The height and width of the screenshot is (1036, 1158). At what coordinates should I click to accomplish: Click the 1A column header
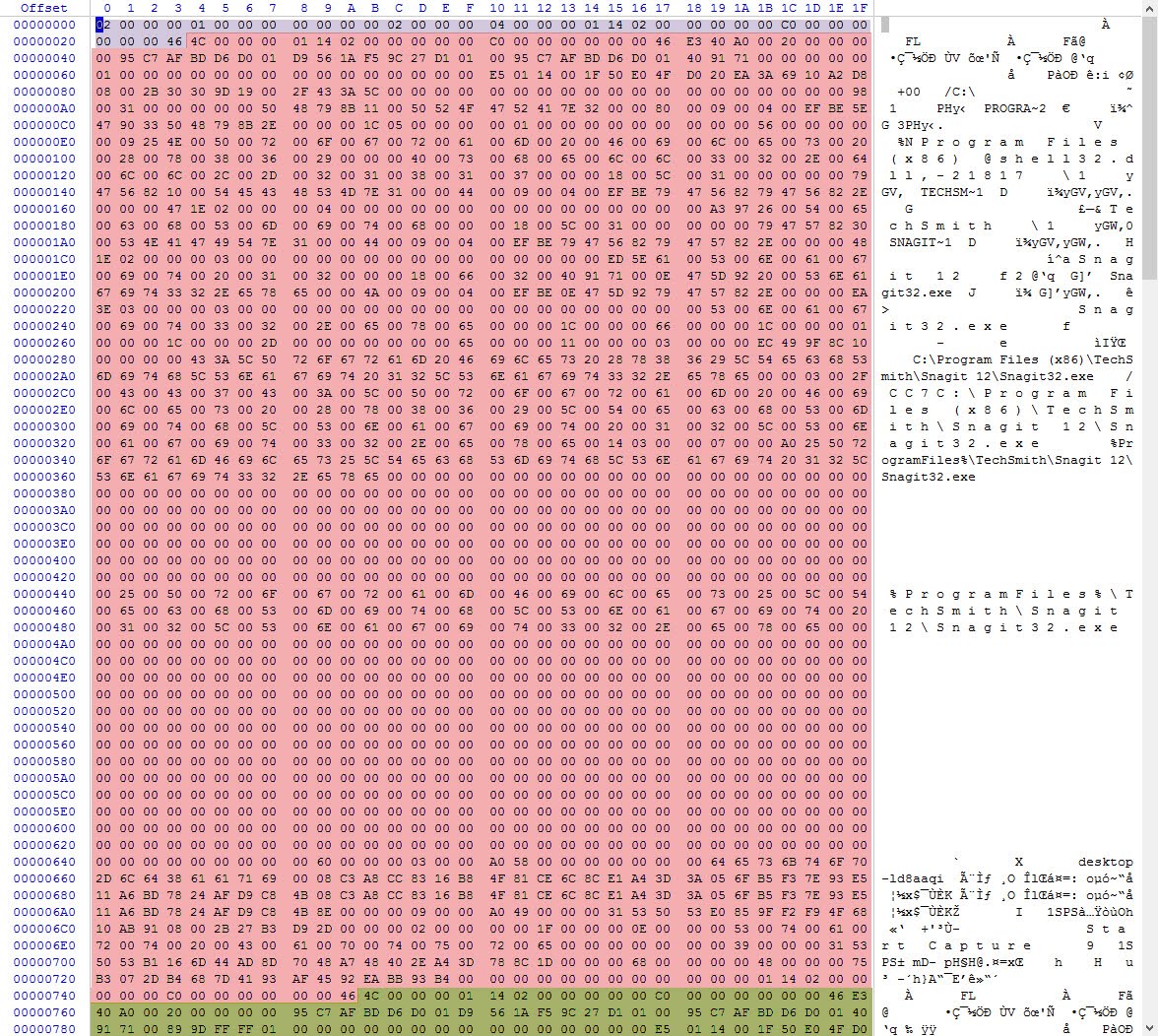[741, 8]
